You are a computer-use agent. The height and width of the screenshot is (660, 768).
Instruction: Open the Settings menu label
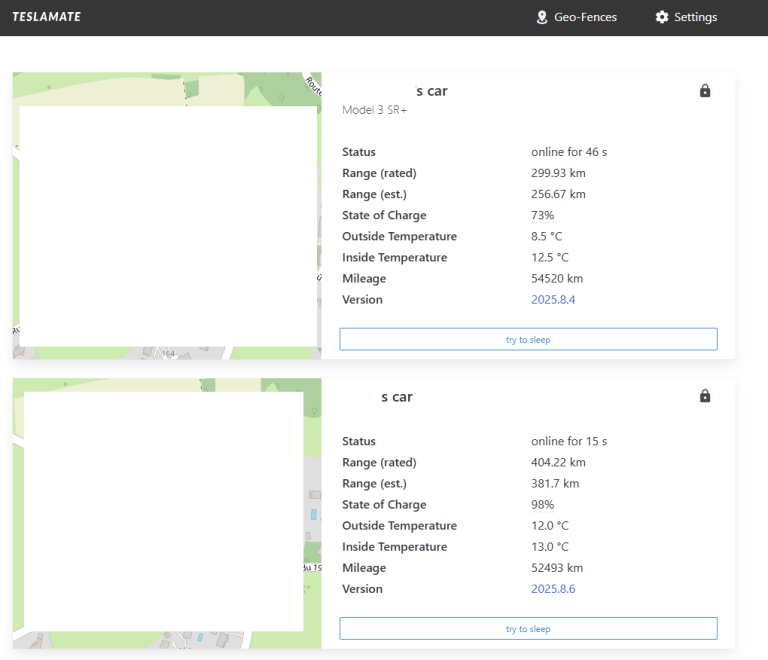point(695,17)
